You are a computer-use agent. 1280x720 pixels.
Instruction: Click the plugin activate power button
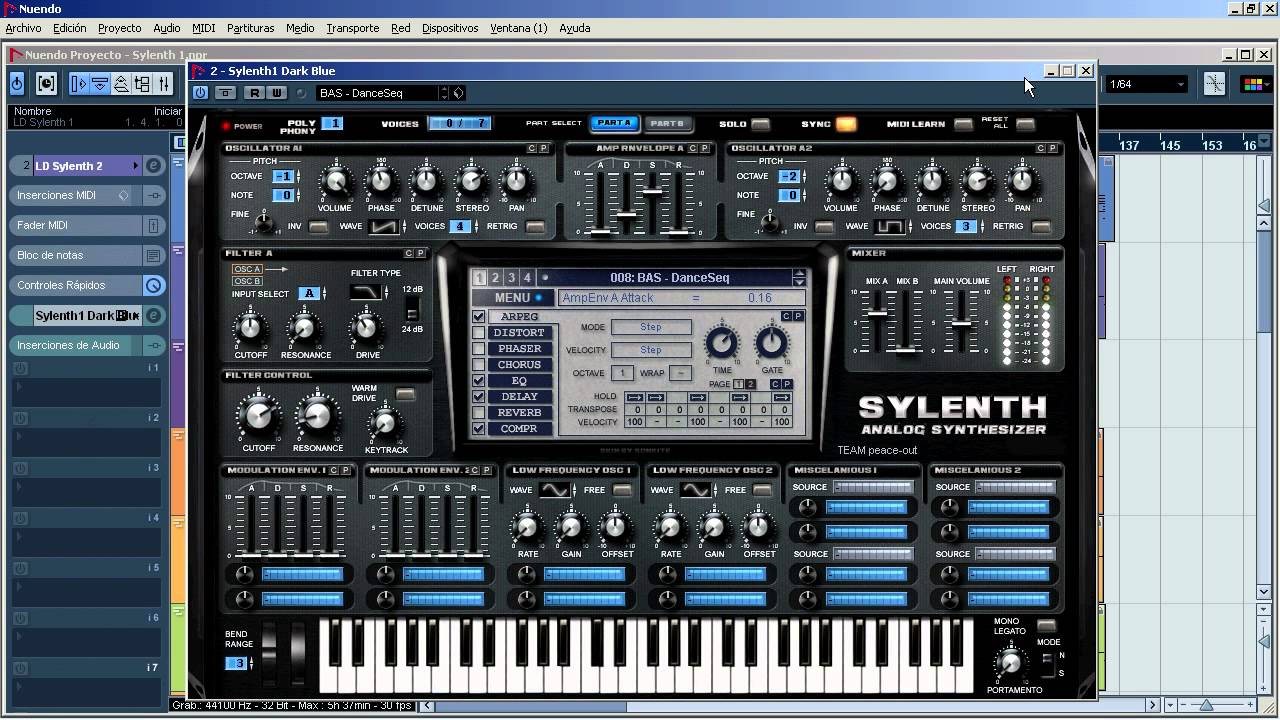point(200,93)
